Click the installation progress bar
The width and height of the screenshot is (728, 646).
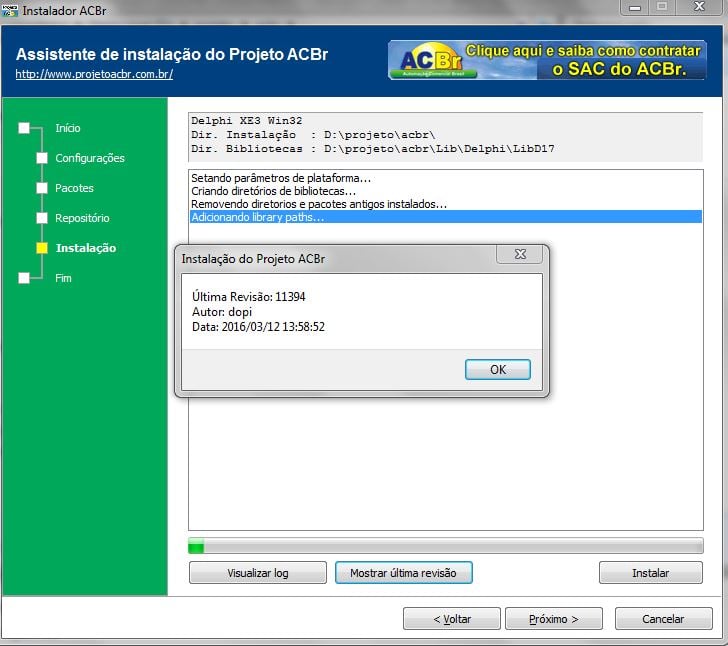click(x=446, y=546)
